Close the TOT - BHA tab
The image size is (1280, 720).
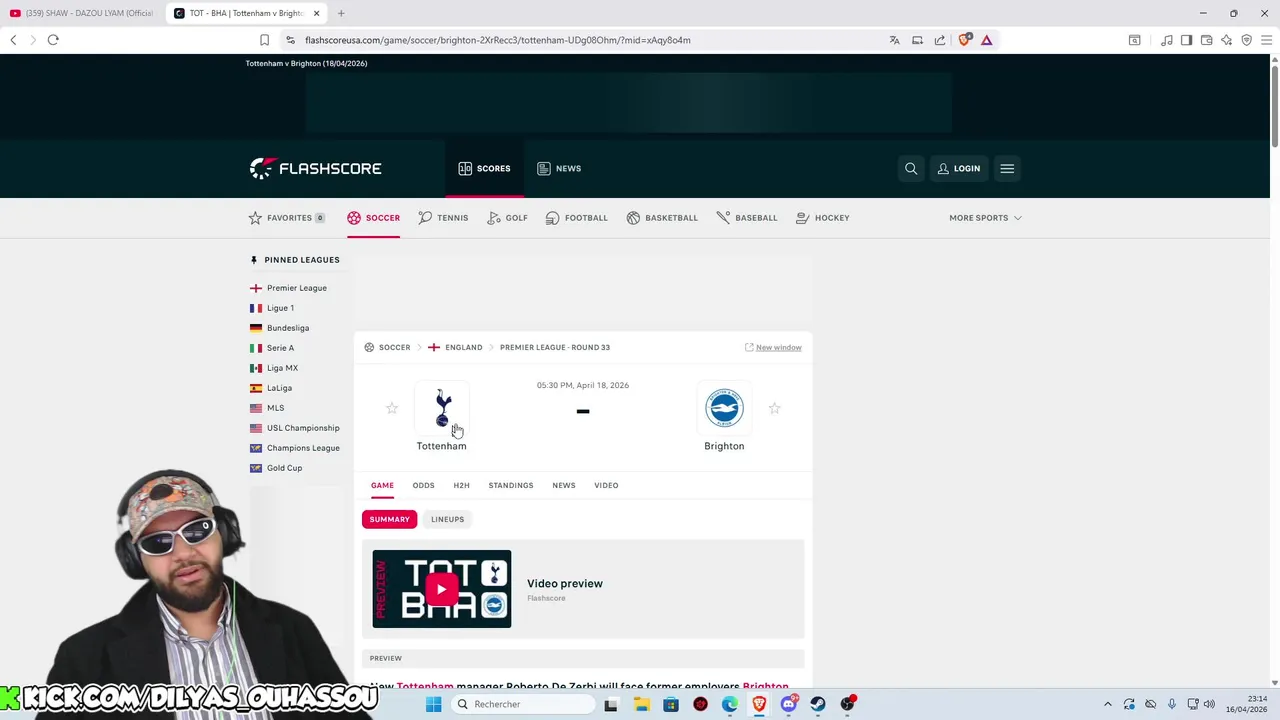[317, 13]
